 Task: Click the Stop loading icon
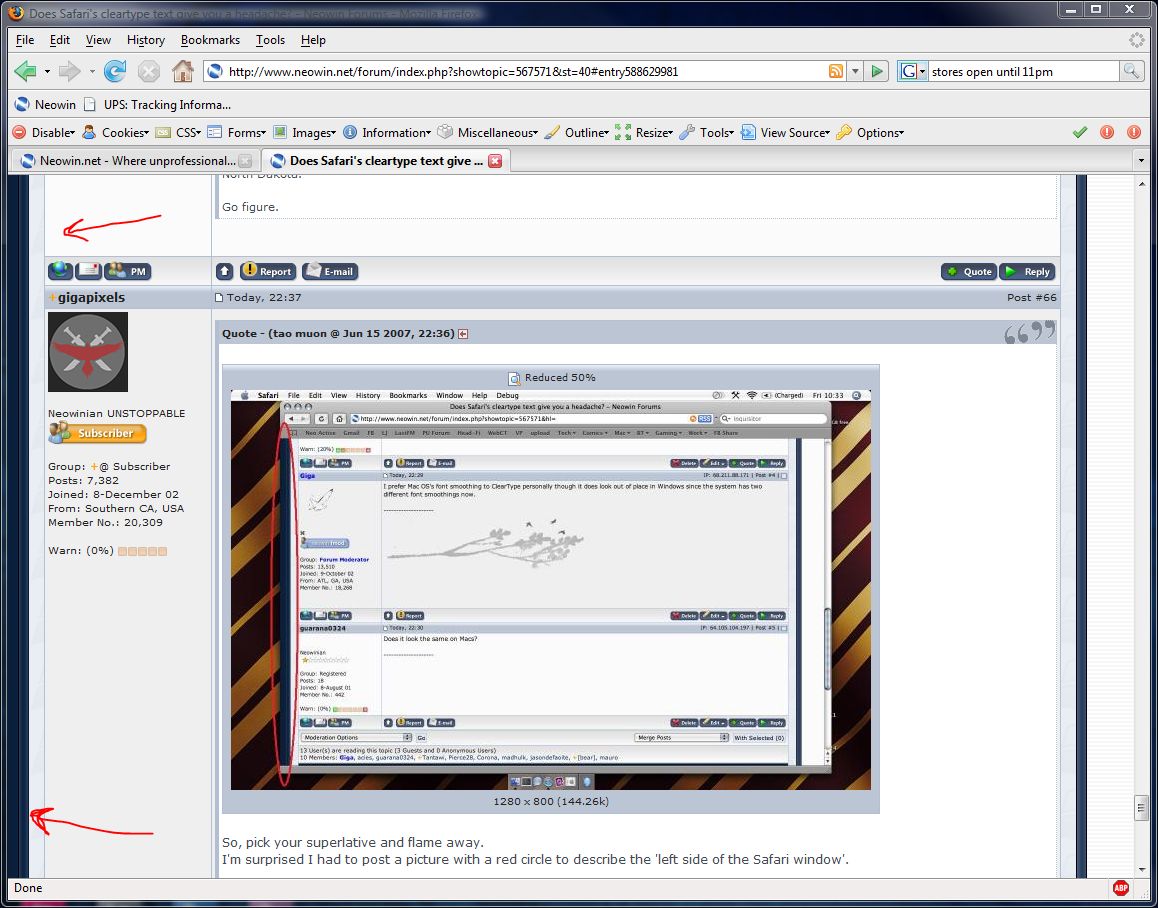(148, 72)
